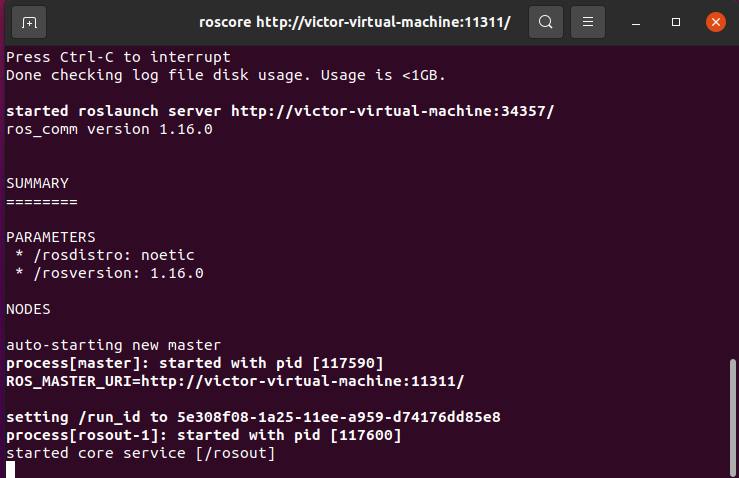Close the roscore terminal window
The image size is (739, 478).
click(x=714, y=21)
